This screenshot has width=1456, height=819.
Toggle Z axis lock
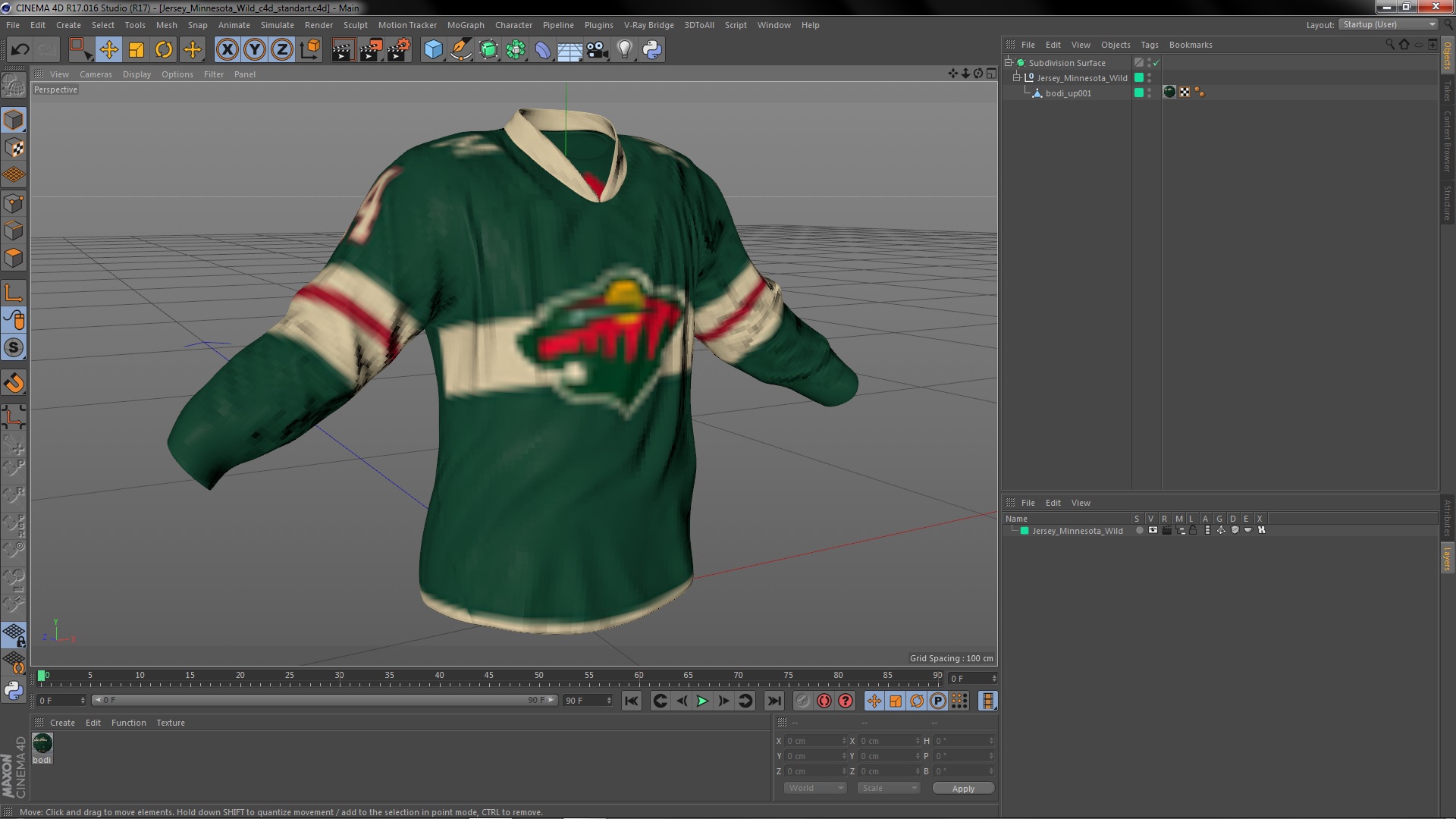coord(282,50)
